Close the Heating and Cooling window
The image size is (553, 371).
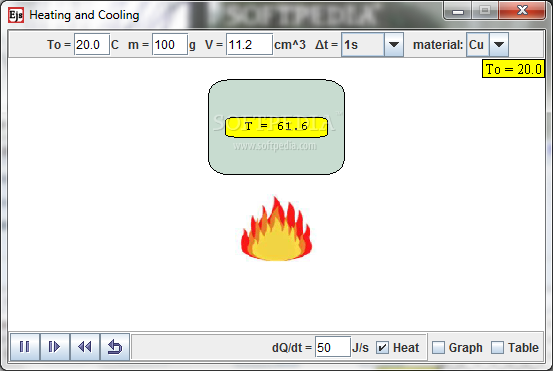tap(522, 11)
